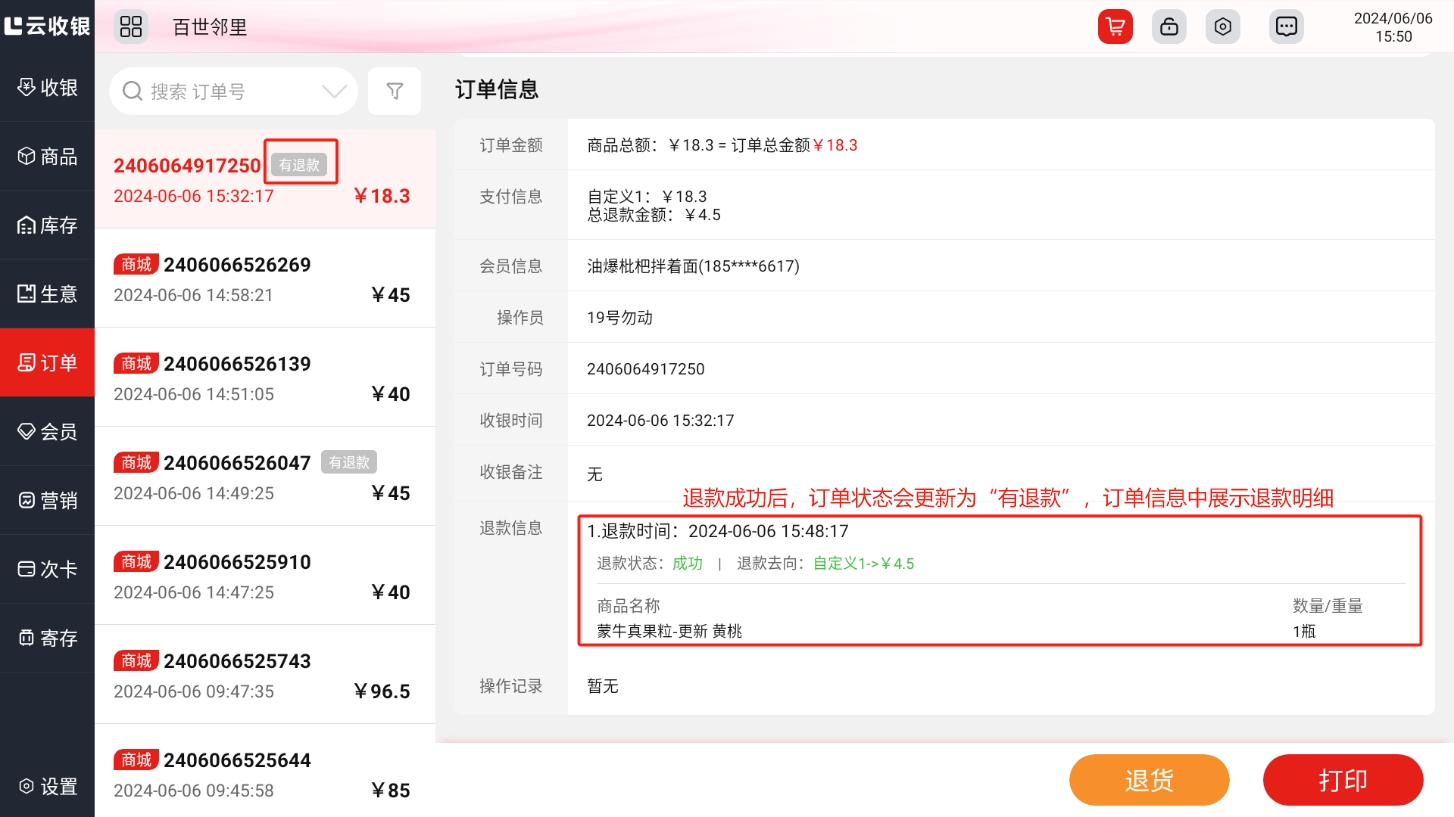The image size is (1454, 817).
Task: Click the 搜索 订单号 search field
Action: pos(225,92)
